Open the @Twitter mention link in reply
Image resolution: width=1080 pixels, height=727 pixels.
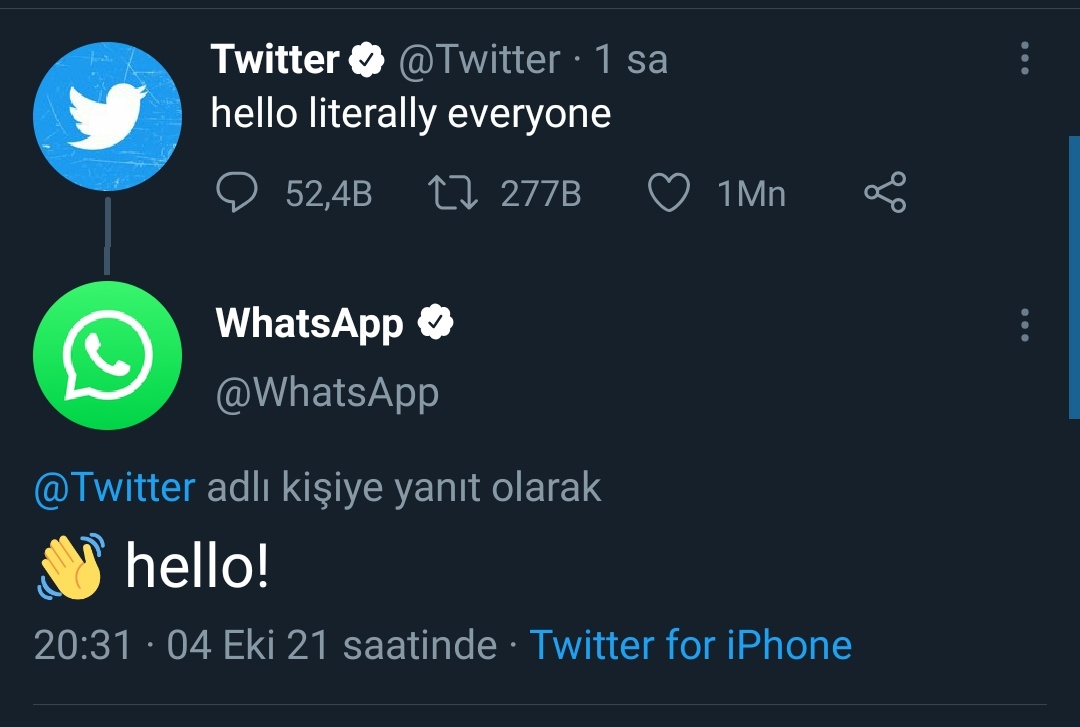114,488
